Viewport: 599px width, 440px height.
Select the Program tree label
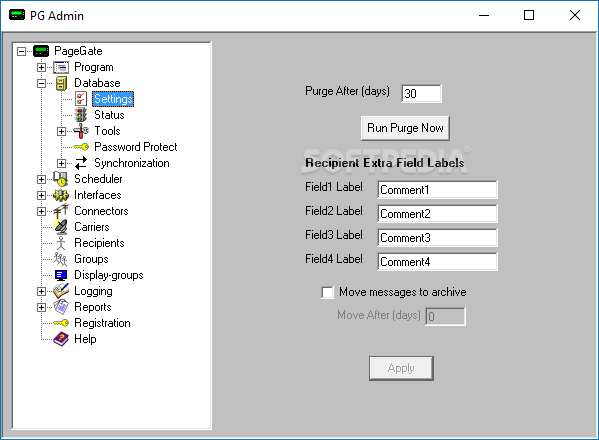(94, 67)
